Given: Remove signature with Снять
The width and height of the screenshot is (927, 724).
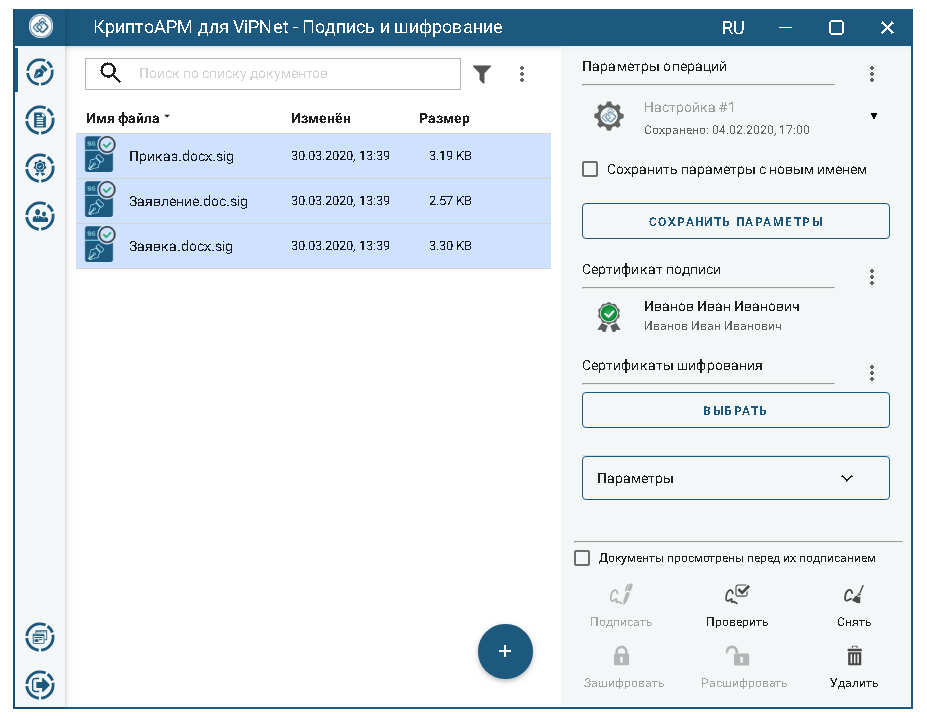Looking at the screenshot, I should click(854, 606).
